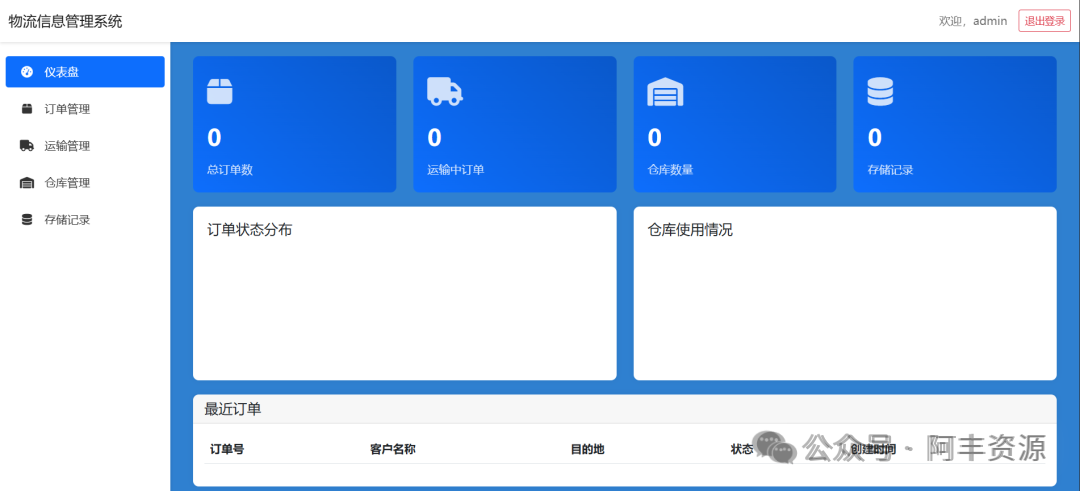Image resolution: width=1080 pixels, height=491 pixels.
Task: Open the 订单管理 menu item
Action: tap(85, 109)
